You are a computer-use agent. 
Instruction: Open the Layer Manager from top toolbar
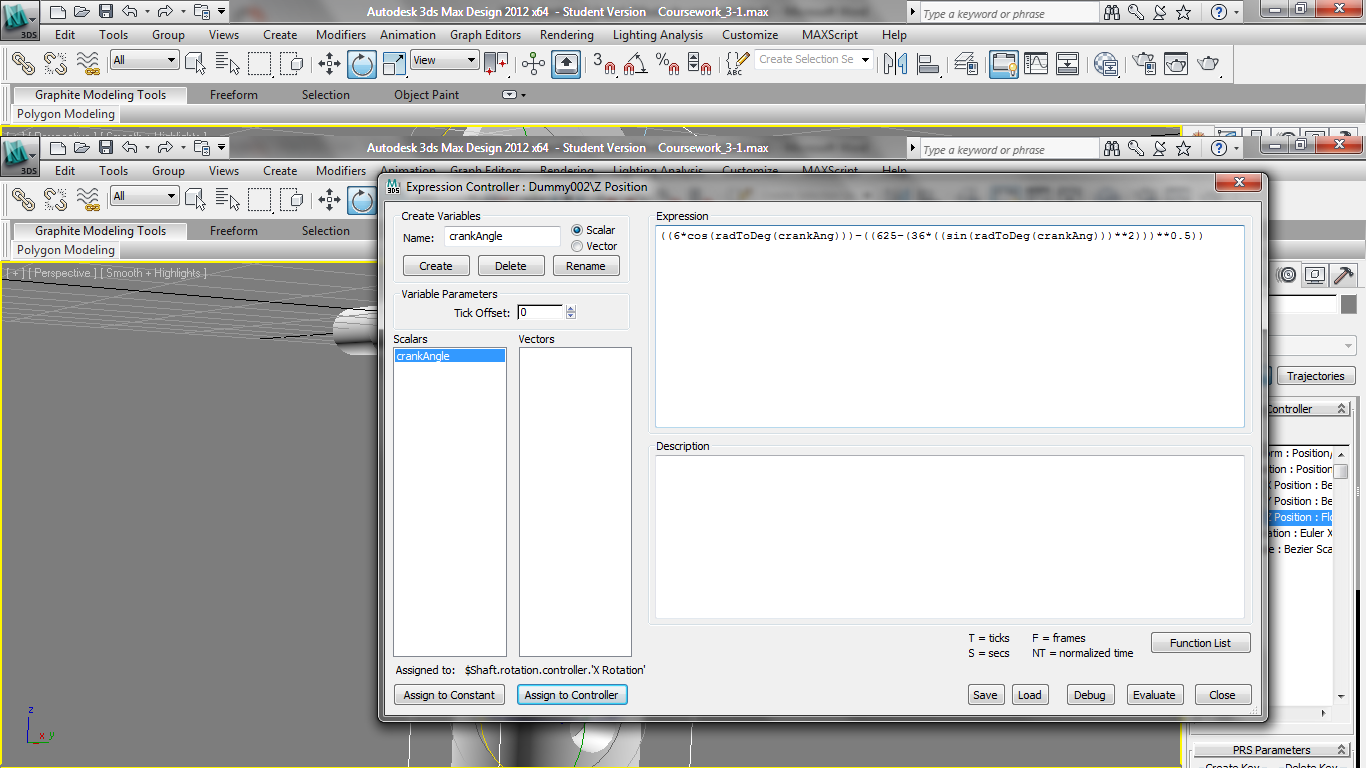pos(966,64)
